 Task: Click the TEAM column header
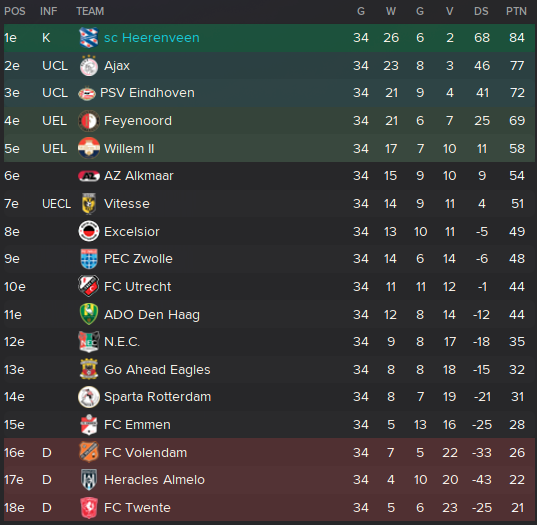(90, 11)
